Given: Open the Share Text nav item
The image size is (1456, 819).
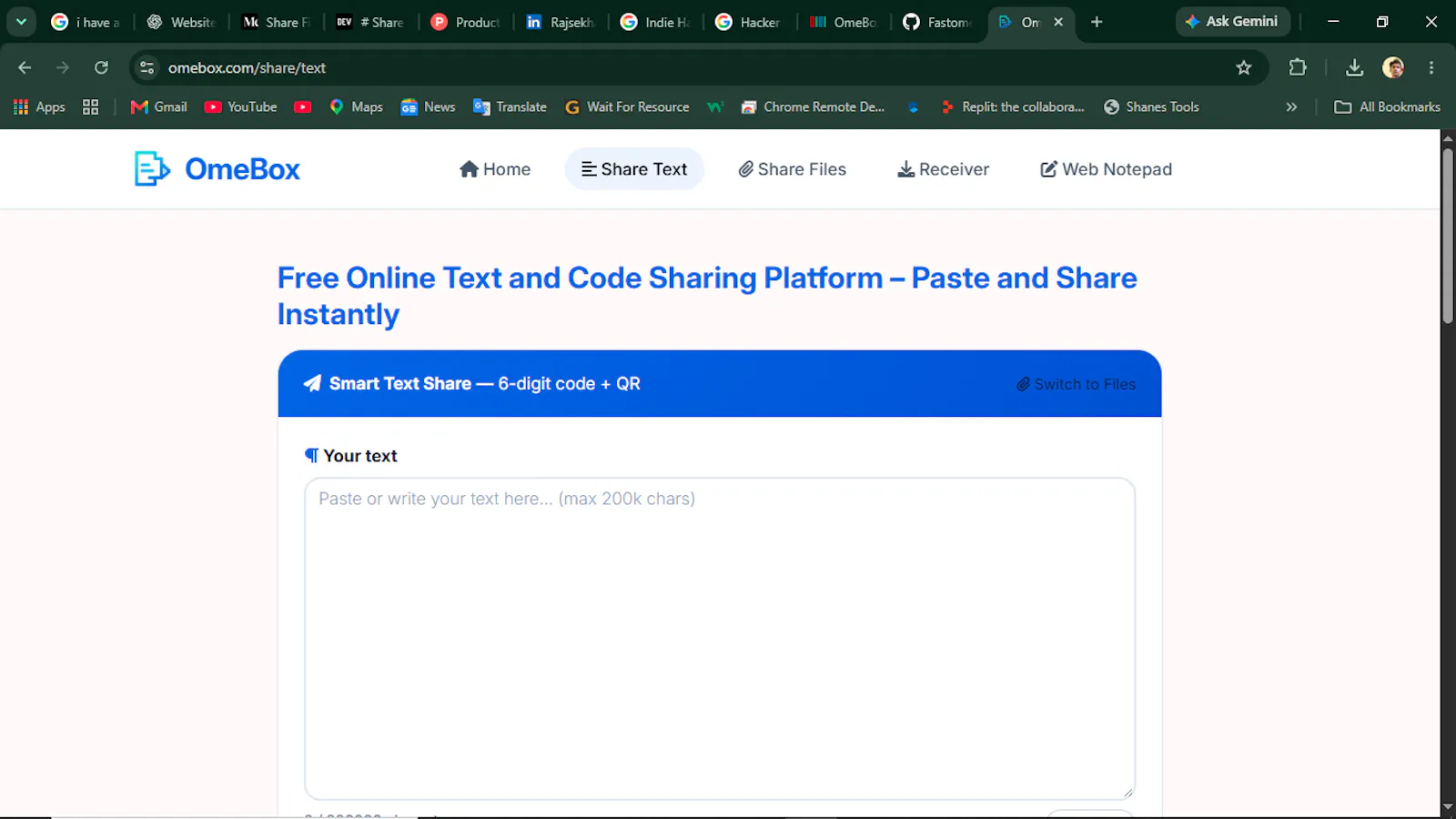Looking at the screenshot, I should [x=634, y=169].
